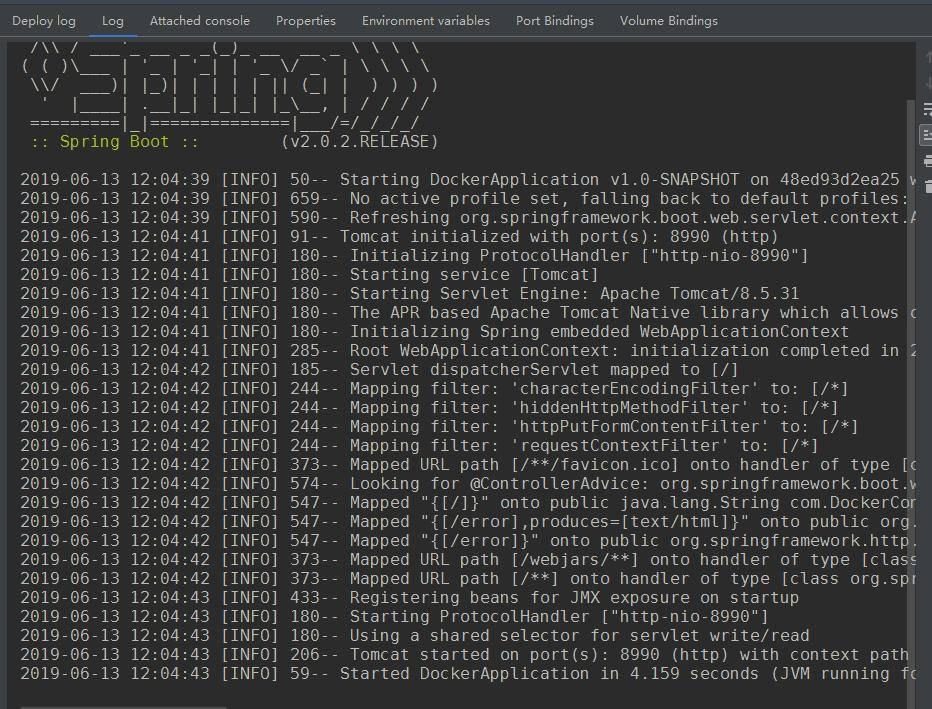932x709 pixels.
Task: Go to the Port Bindings tab
Action: [x=555, y=21]
